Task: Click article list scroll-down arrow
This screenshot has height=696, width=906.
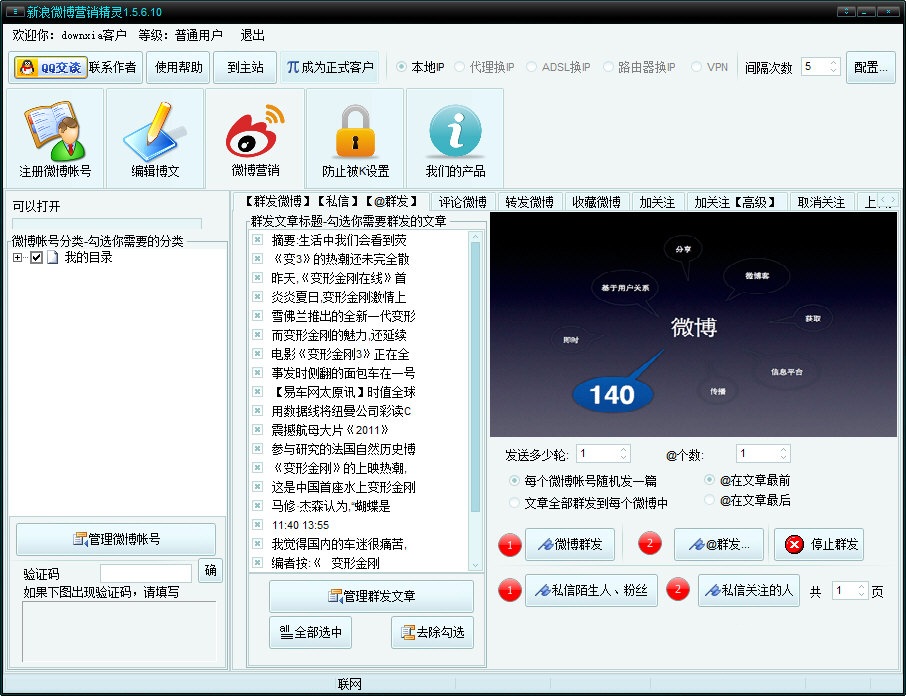Action: [476, 565]
